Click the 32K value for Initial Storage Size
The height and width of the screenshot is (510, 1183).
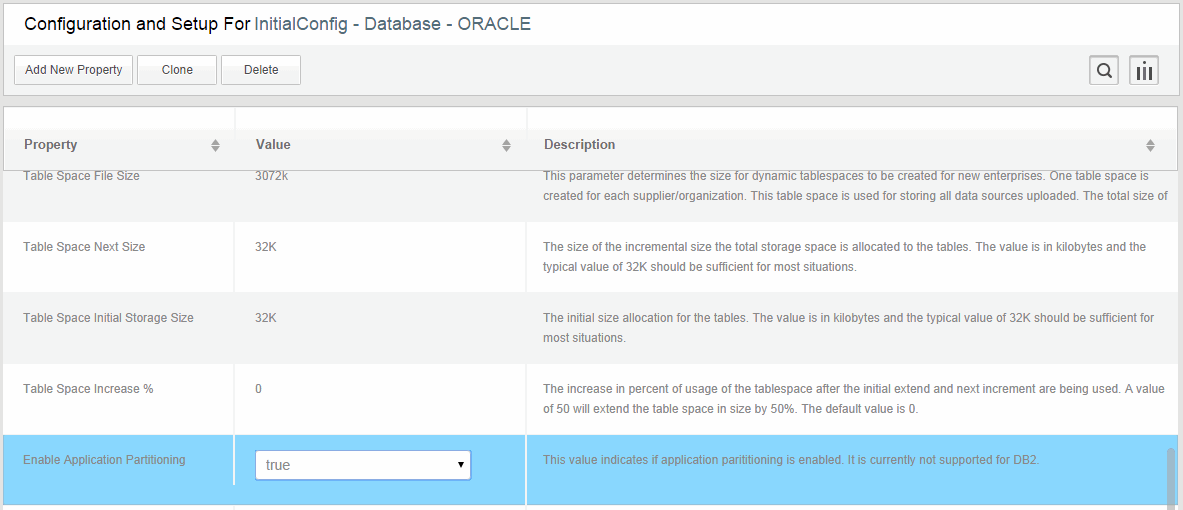266,318
